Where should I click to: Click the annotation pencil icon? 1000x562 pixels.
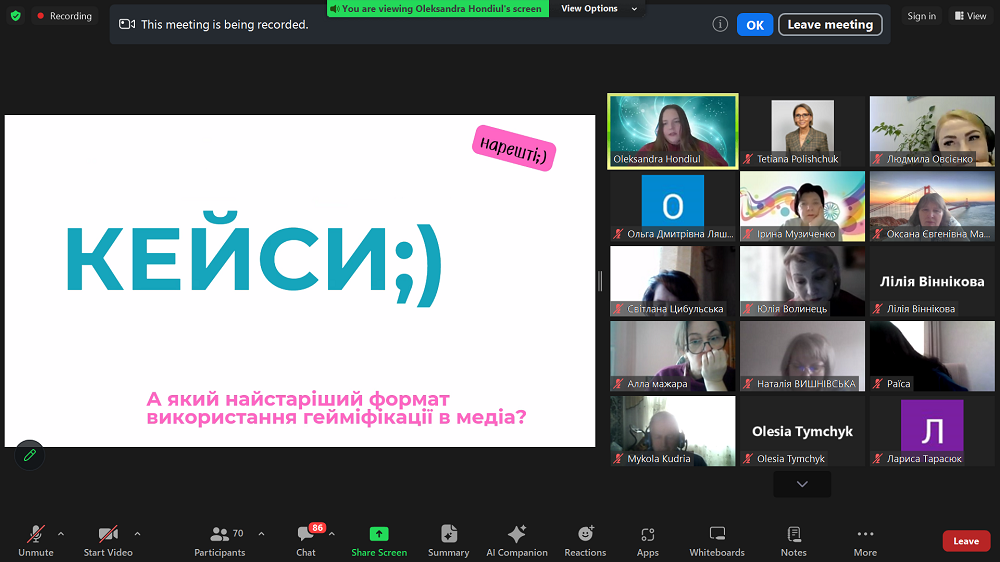click(x=30, y=455)
